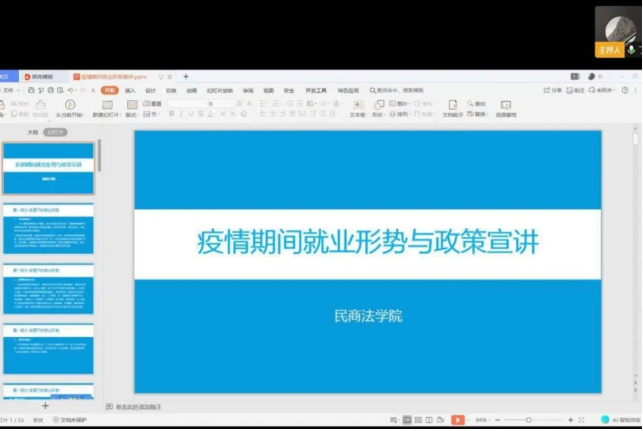Click the Shapes tool icon
This screenshot has height=431, width=643.
tap(379, 105)
